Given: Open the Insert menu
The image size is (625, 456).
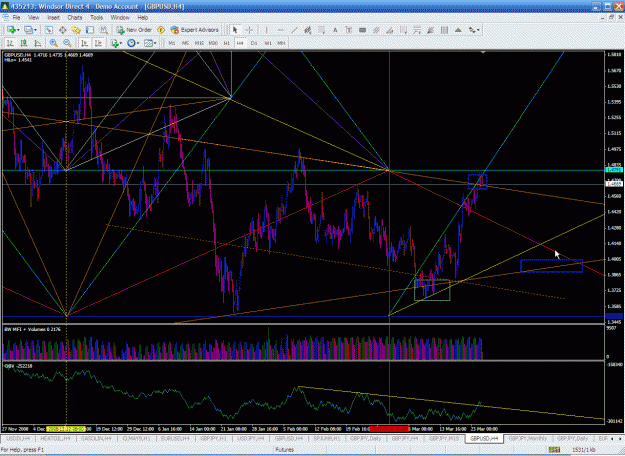Looking at the screenshot, I should pos(53,18).
